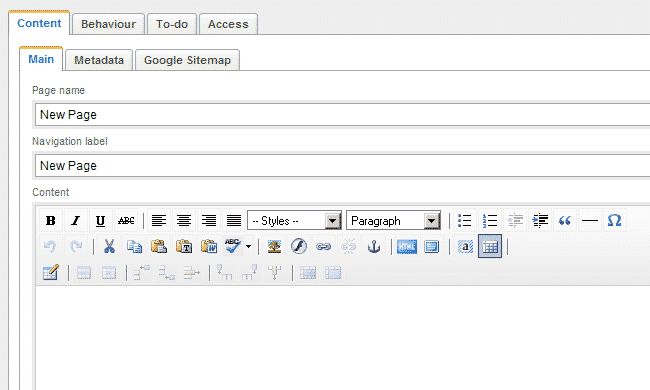Insert a new table (pencil icon)
The height and width of the screenshot is (390, 650).
click(x=51, y=273)
